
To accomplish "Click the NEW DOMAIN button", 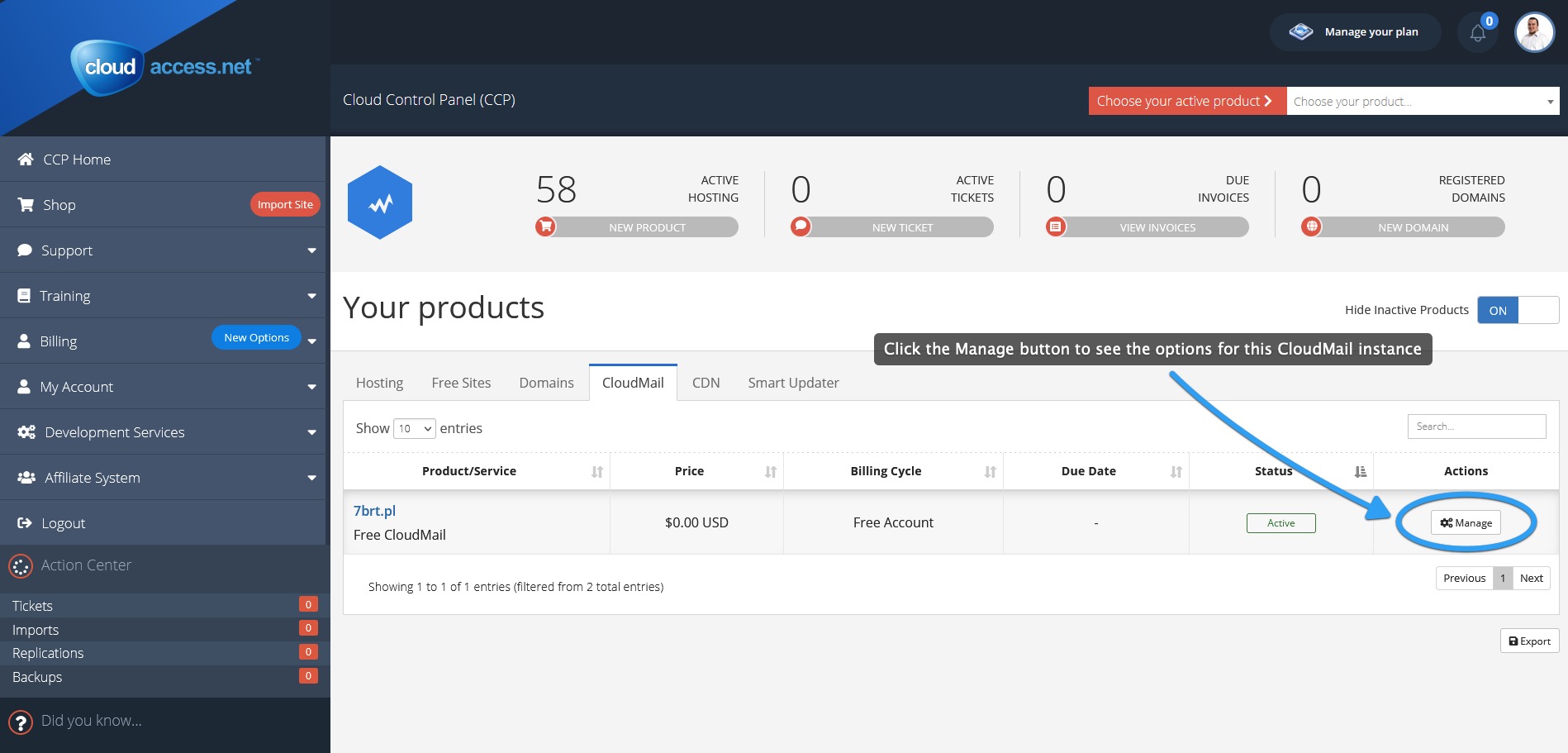I will click(1403, 226).
